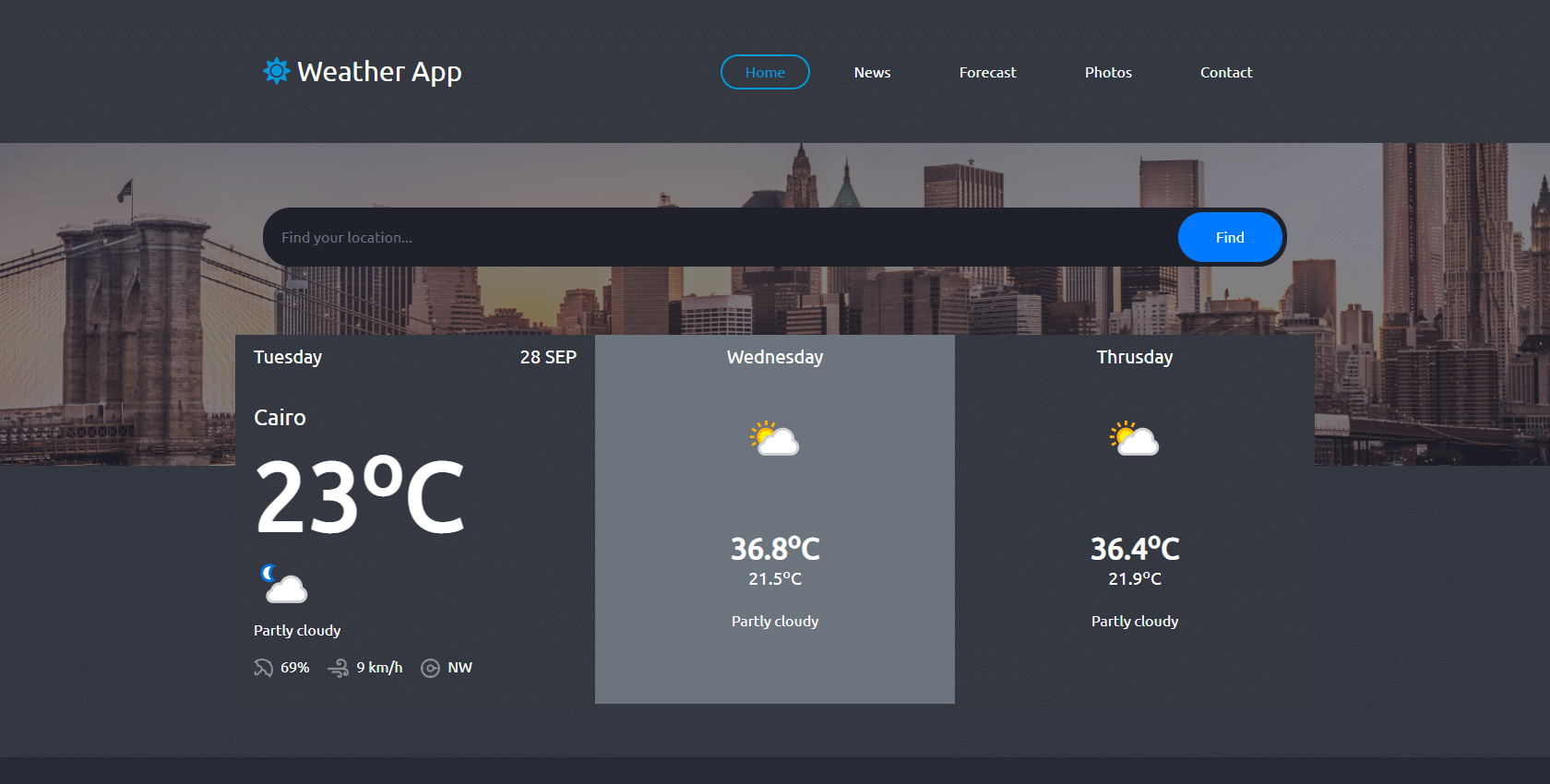Click Wednesday's partly cloudy sun icon

(x=774, y=439)
